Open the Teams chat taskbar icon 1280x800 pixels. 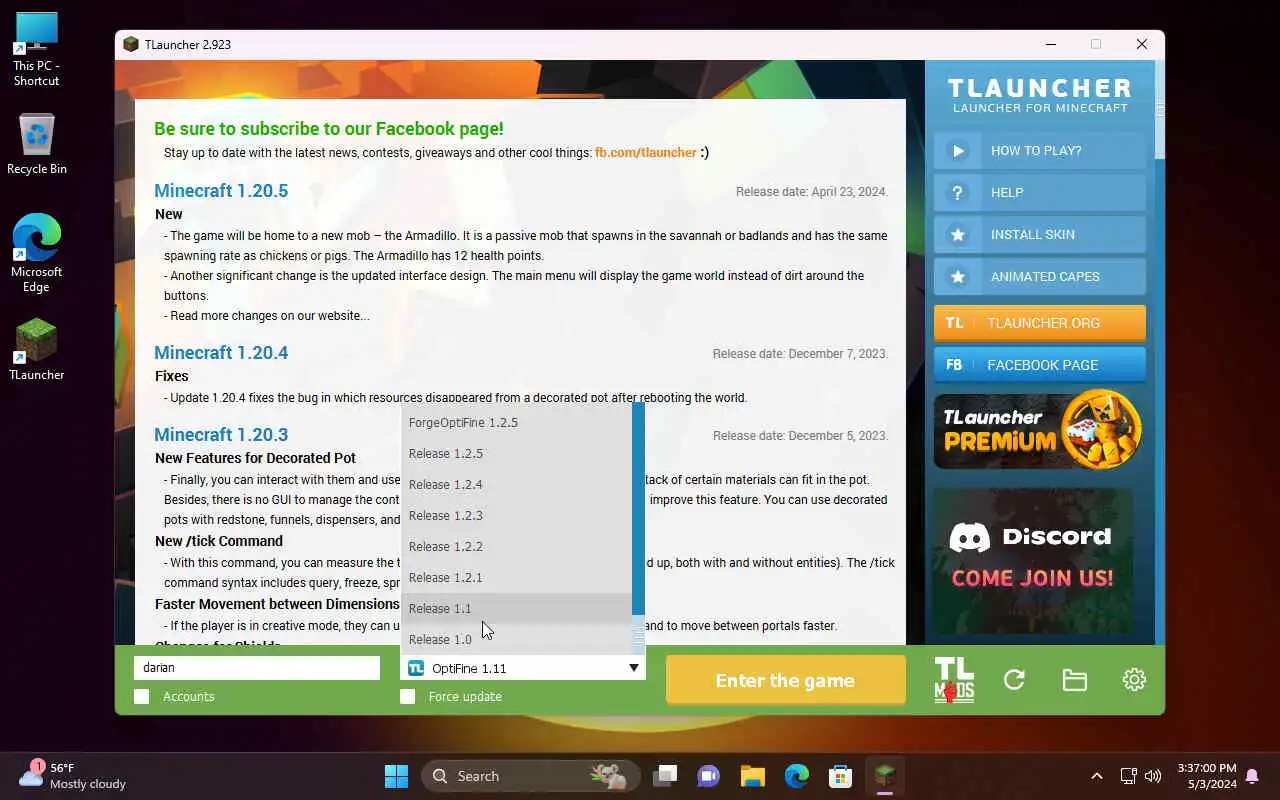pos(709,776)
